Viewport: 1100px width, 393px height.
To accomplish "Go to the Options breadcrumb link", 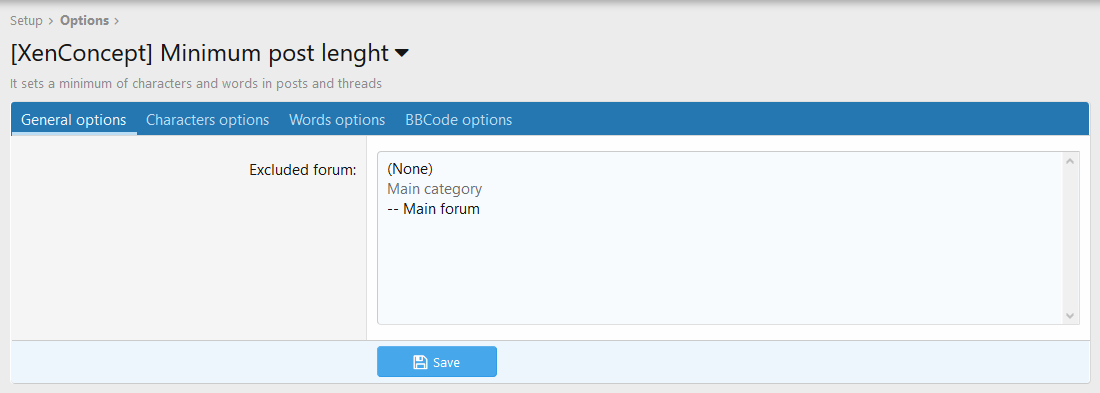I will pos(84,21).
